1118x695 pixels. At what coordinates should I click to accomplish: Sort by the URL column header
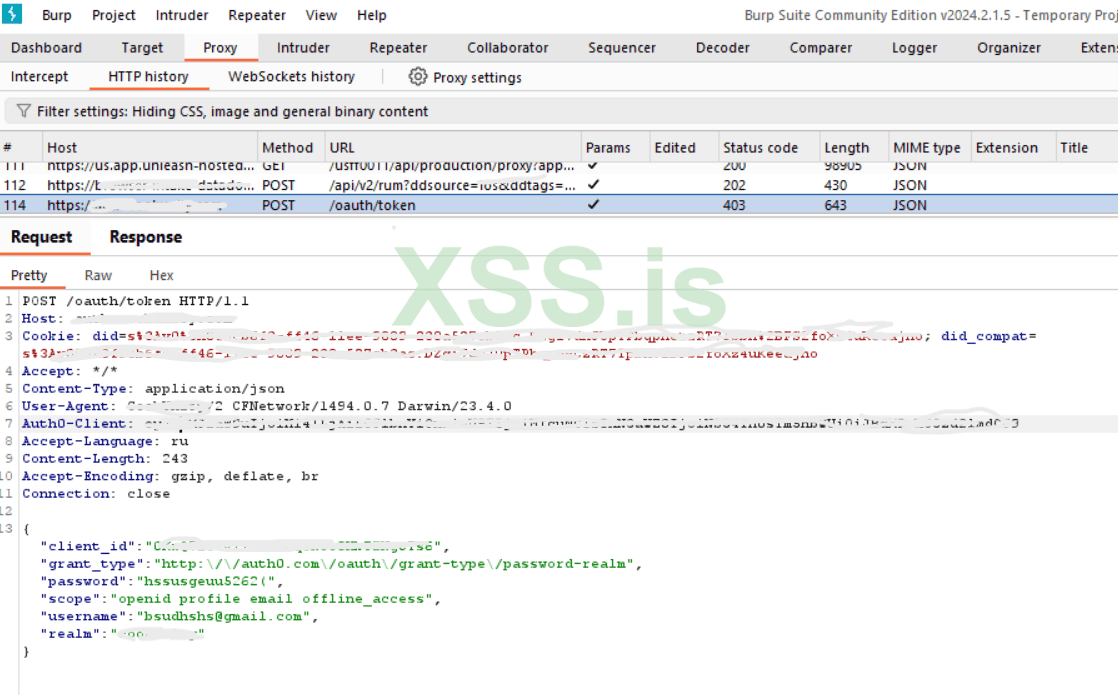click(x=453, y=148)
